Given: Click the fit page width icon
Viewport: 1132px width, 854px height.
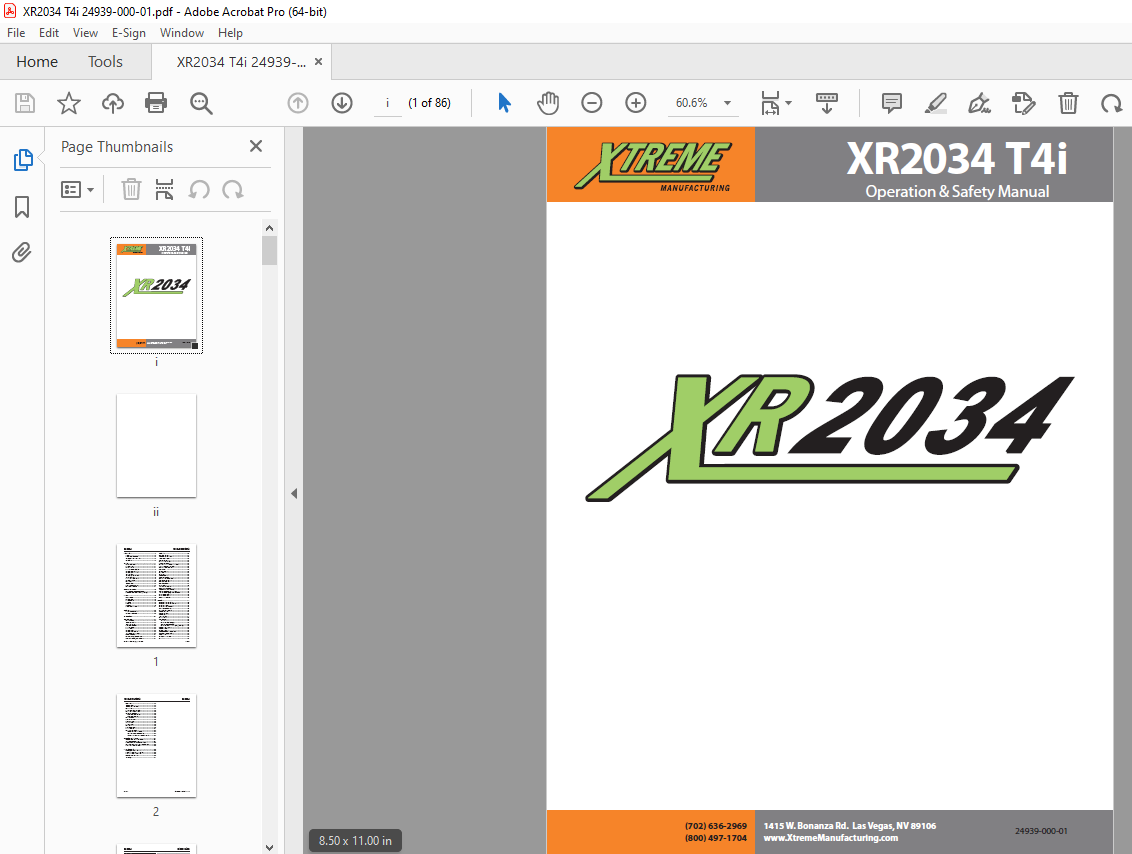Looking at the screenshot, I should 770,103.
